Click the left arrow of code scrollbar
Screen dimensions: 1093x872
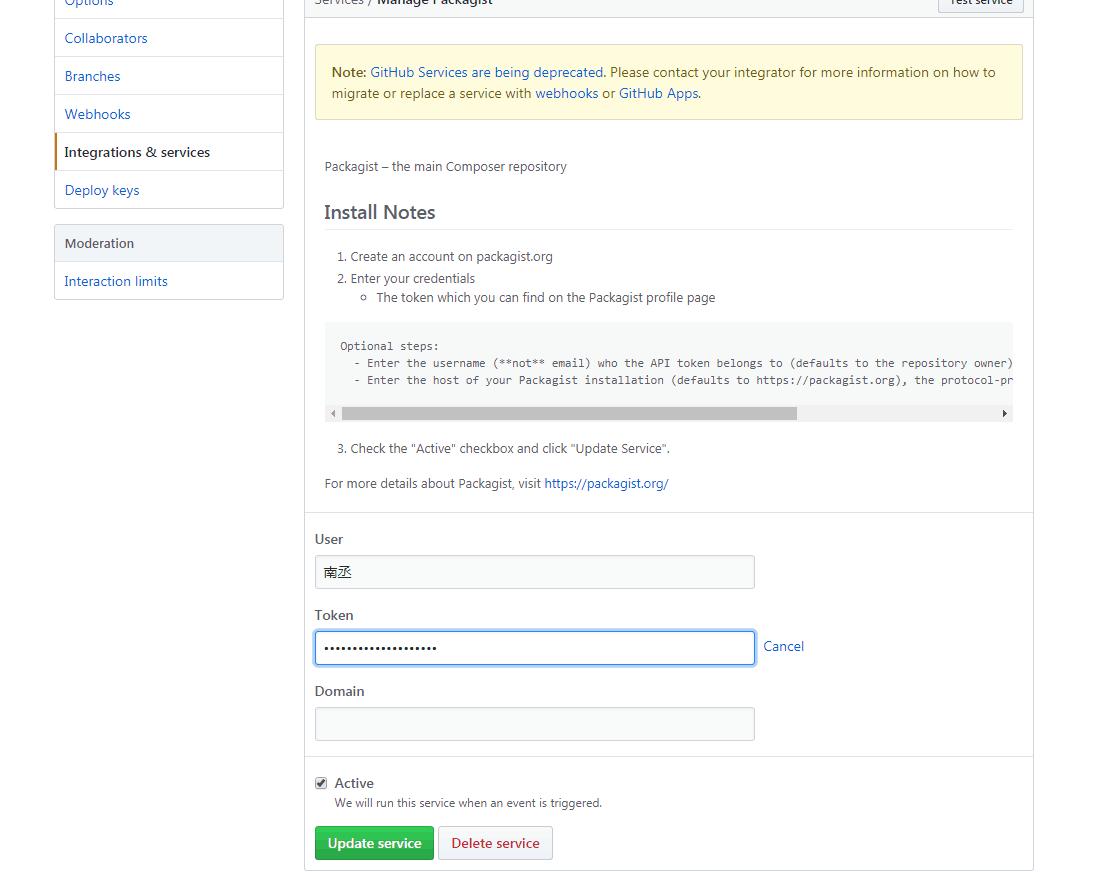coord(333,413)
